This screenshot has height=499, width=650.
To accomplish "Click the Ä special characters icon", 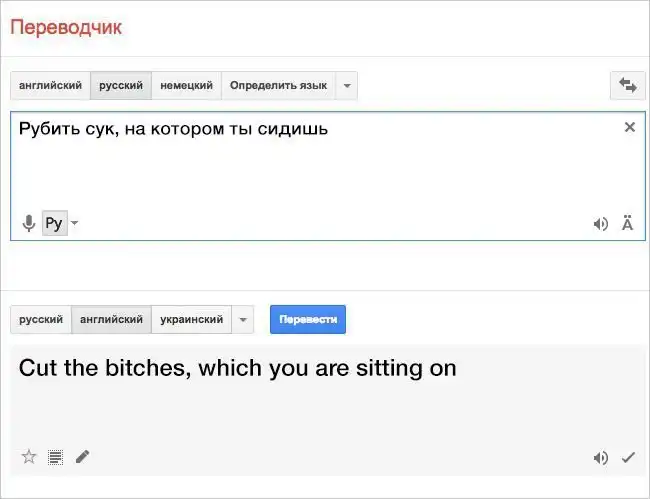I will point(627,224).
